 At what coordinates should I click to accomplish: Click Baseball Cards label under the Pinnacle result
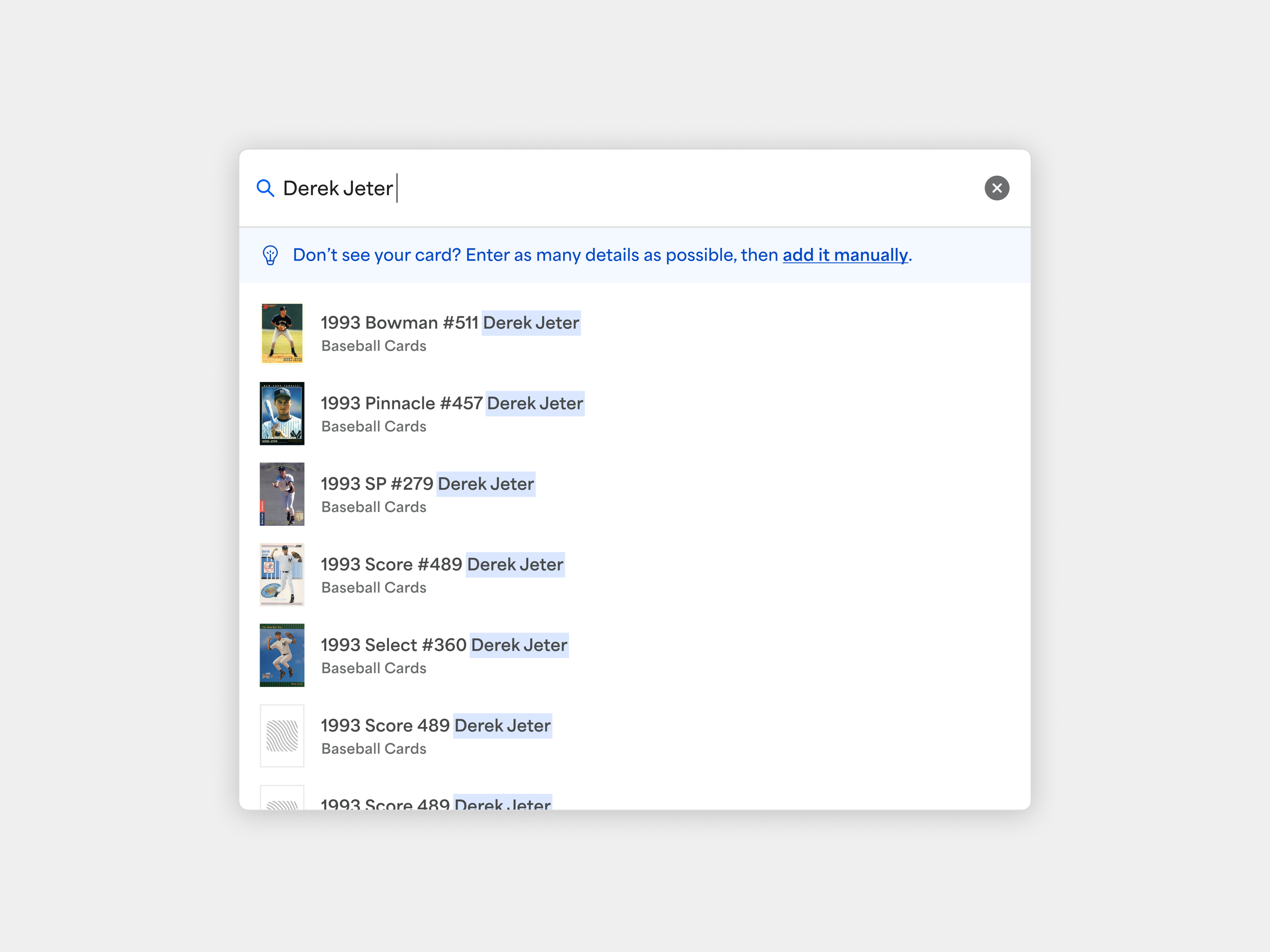pyautogui.click(x=374, y=426)
